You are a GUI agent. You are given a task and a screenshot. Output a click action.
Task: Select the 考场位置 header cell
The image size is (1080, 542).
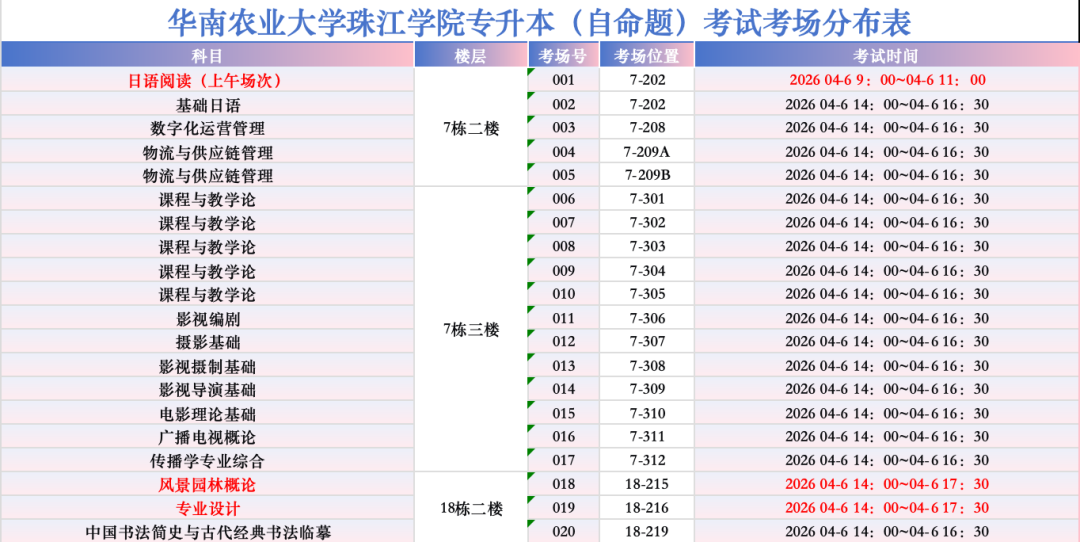646,56
